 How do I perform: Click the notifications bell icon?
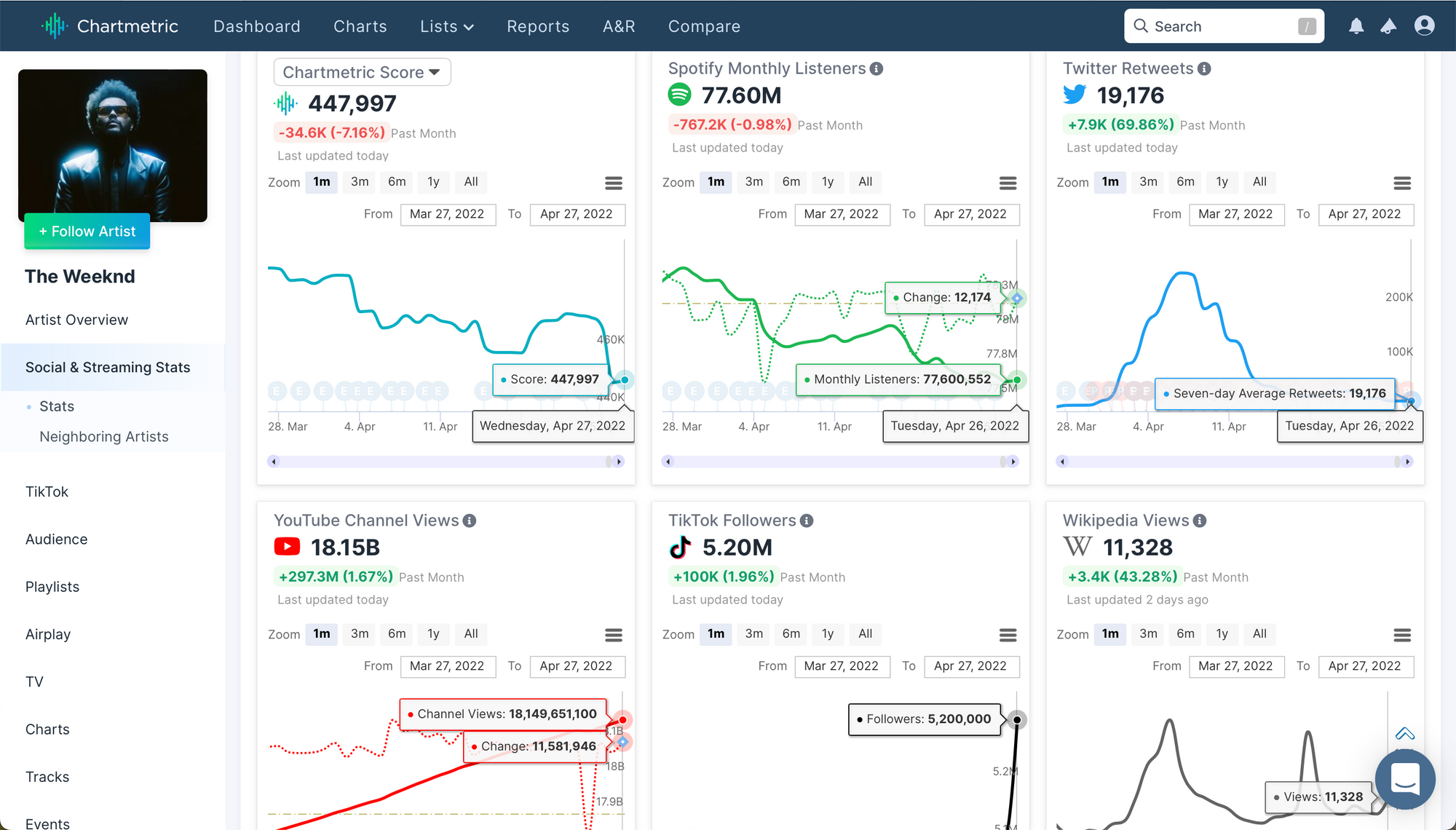1356,26
